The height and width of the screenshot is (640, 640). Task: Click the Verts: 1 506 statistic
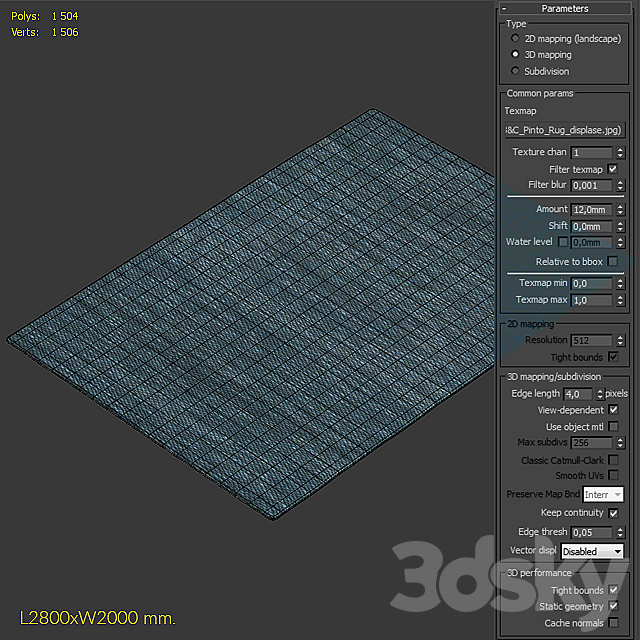coord(44,32)
